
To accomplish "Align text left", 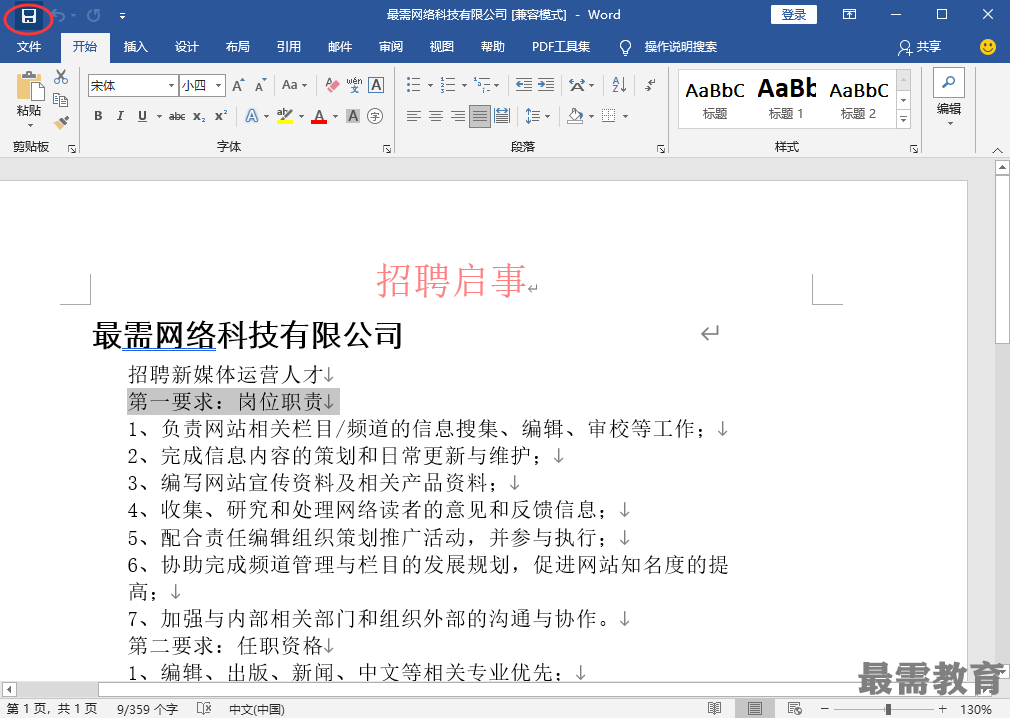I will 414,116.
